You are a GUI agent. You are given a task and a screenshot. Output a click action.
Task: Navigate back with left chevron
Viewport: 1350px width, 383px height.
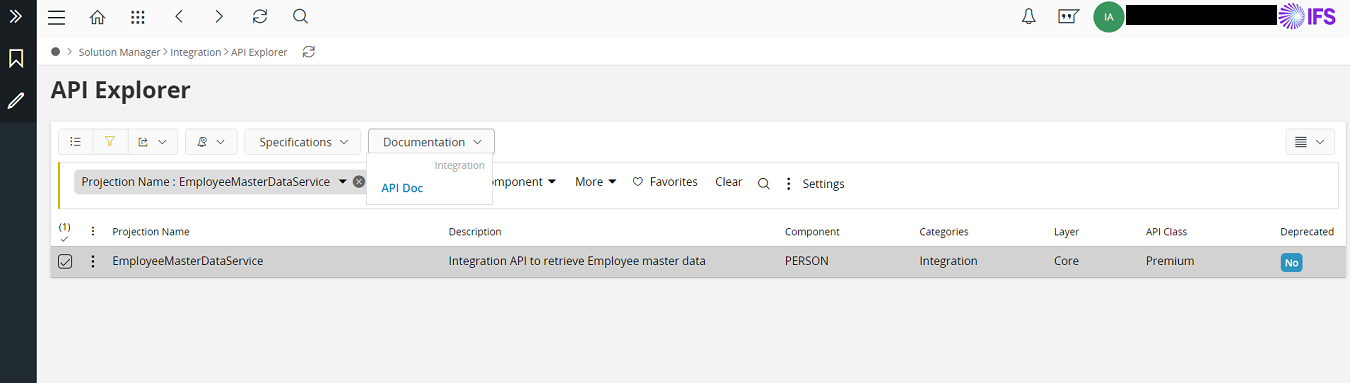(x=178, y=17)
